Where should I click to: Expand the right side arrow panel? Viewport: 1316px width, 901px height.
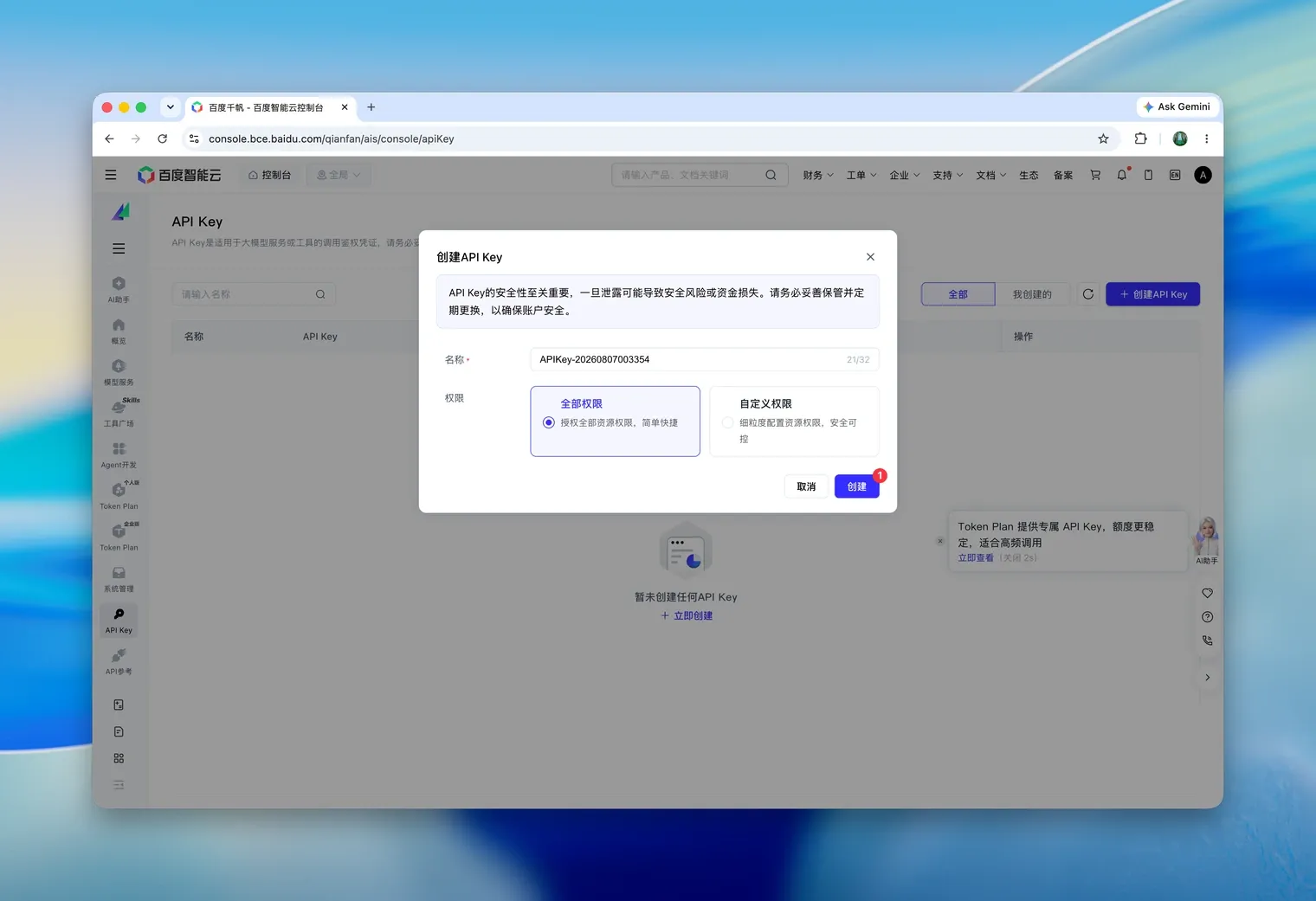(1207, 678)
